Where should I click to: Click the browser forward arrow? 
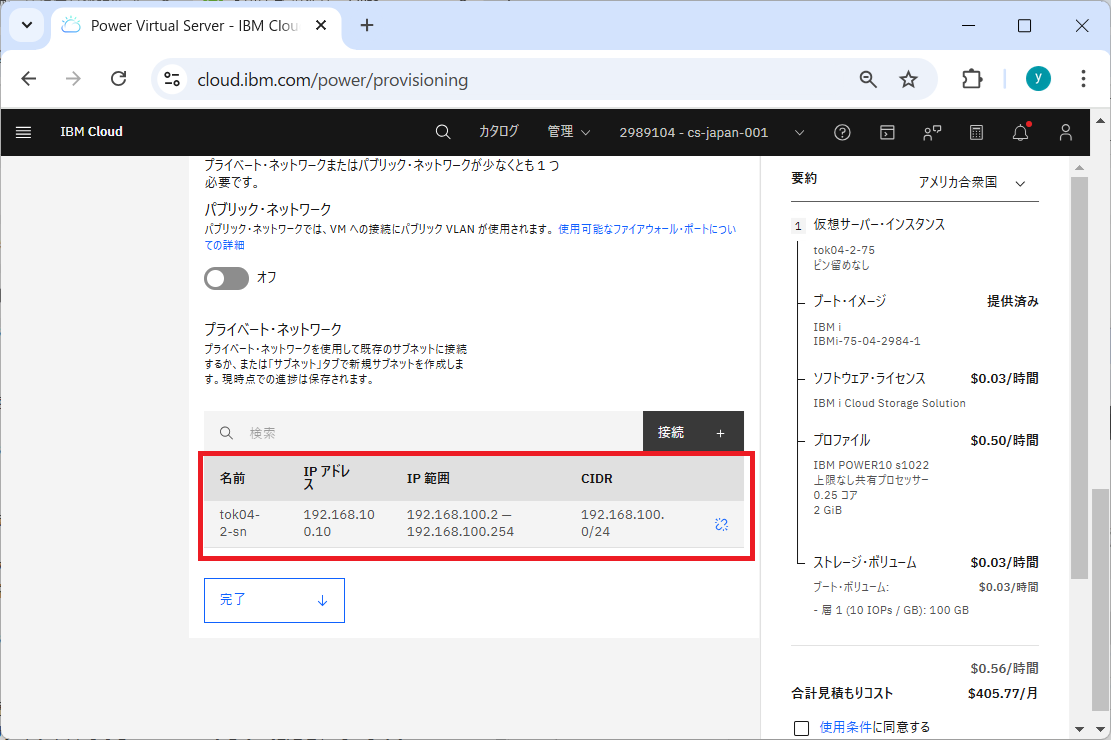pos(73,79)
